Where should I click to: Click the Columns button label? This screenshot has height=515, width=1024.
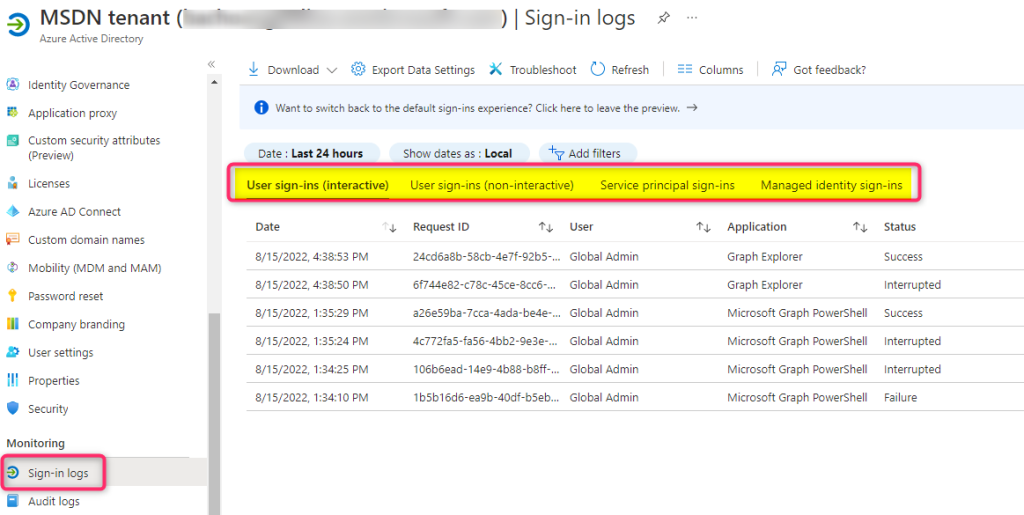click(721, 70)
